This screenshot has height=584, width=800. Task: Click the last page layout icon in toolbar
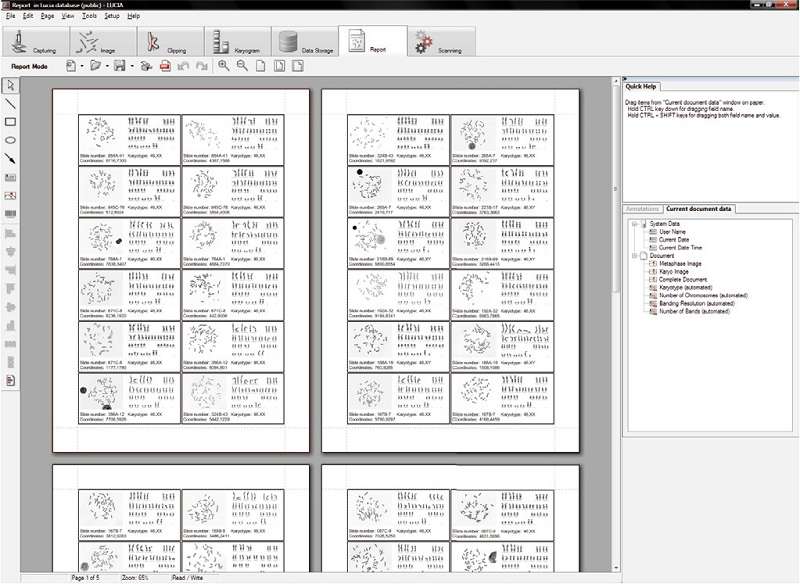point(298,66)
